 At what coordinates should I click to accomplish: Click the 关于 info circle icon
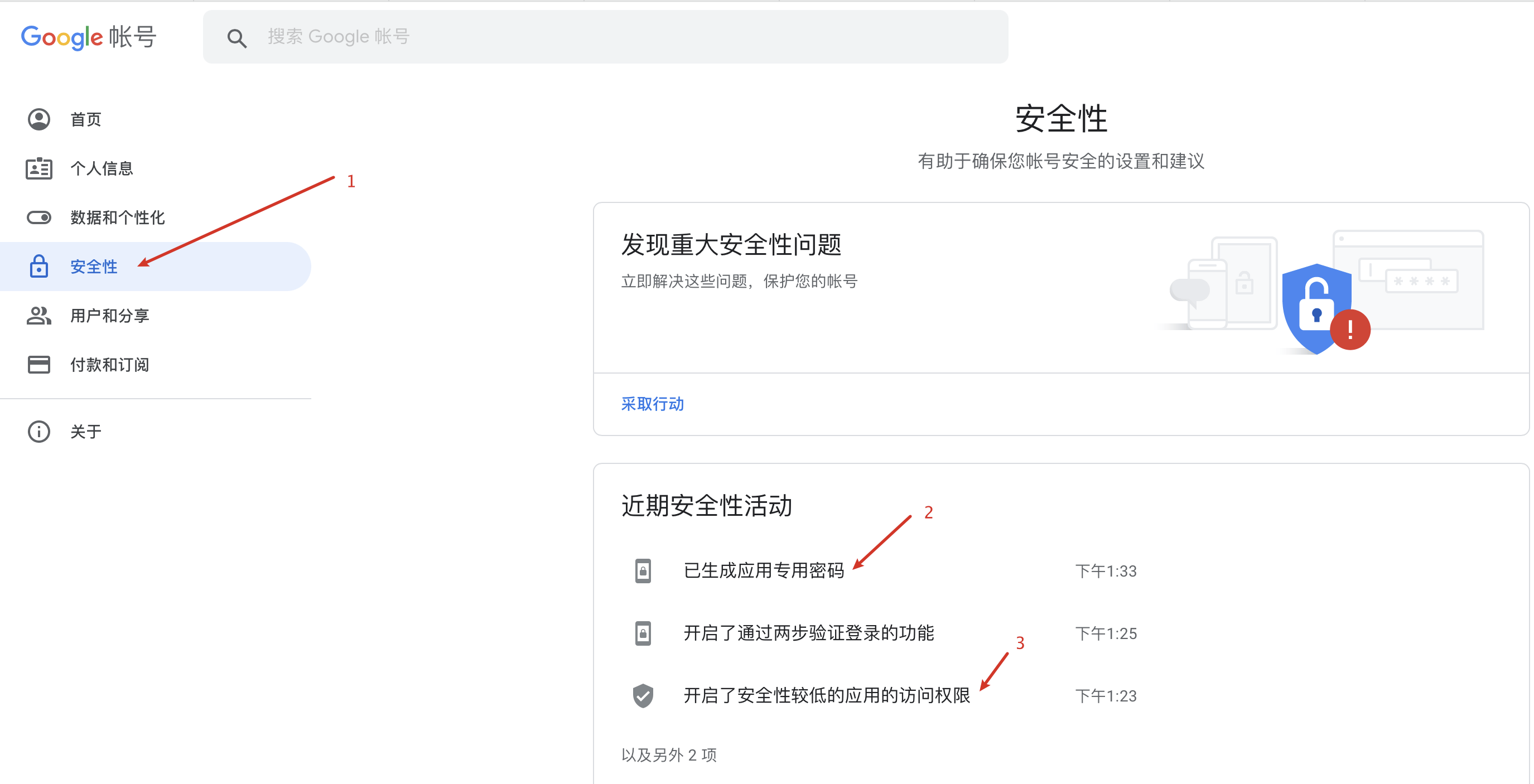point(38,432)
